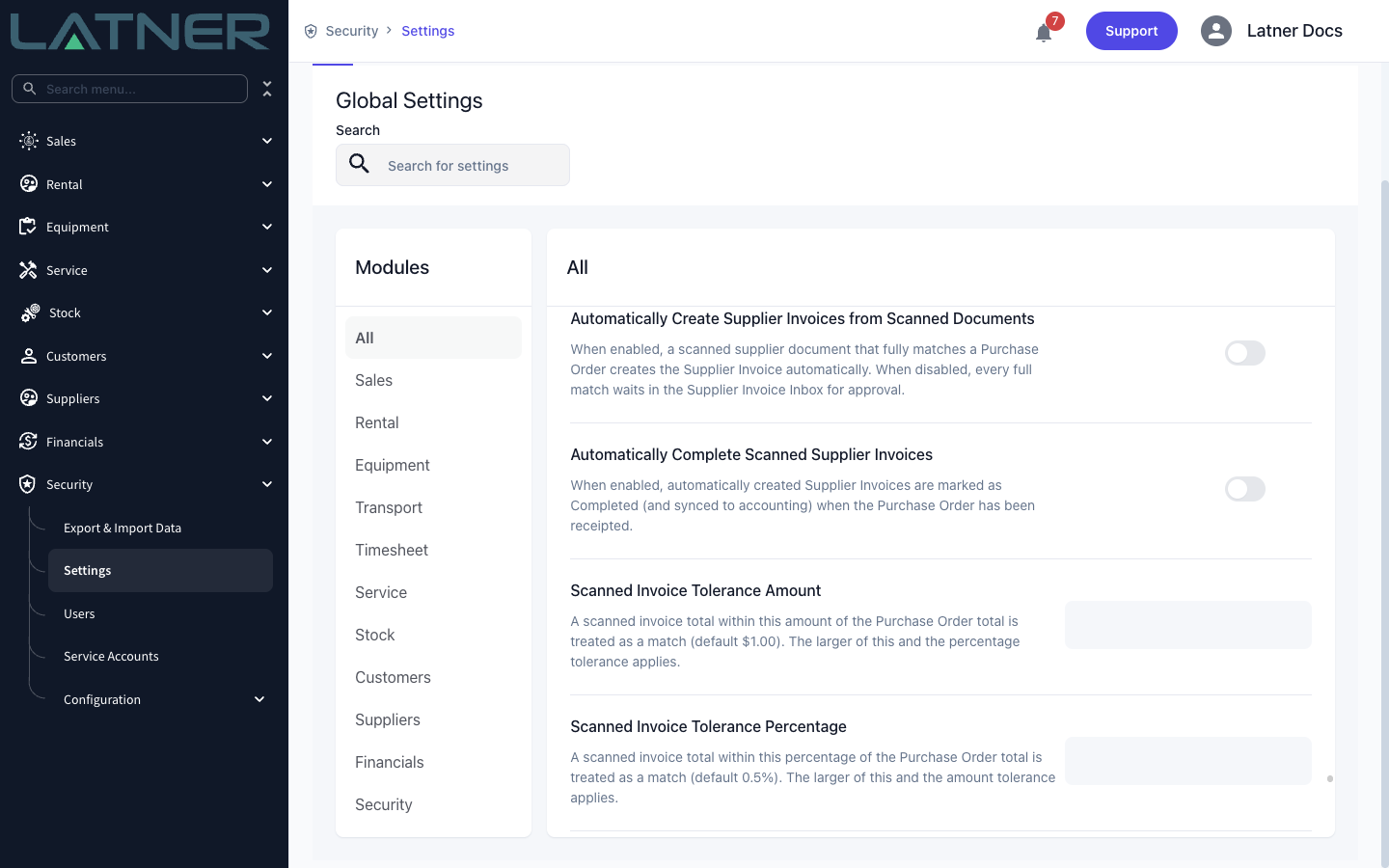Open the Security breadcrumb link

point(352,31)
